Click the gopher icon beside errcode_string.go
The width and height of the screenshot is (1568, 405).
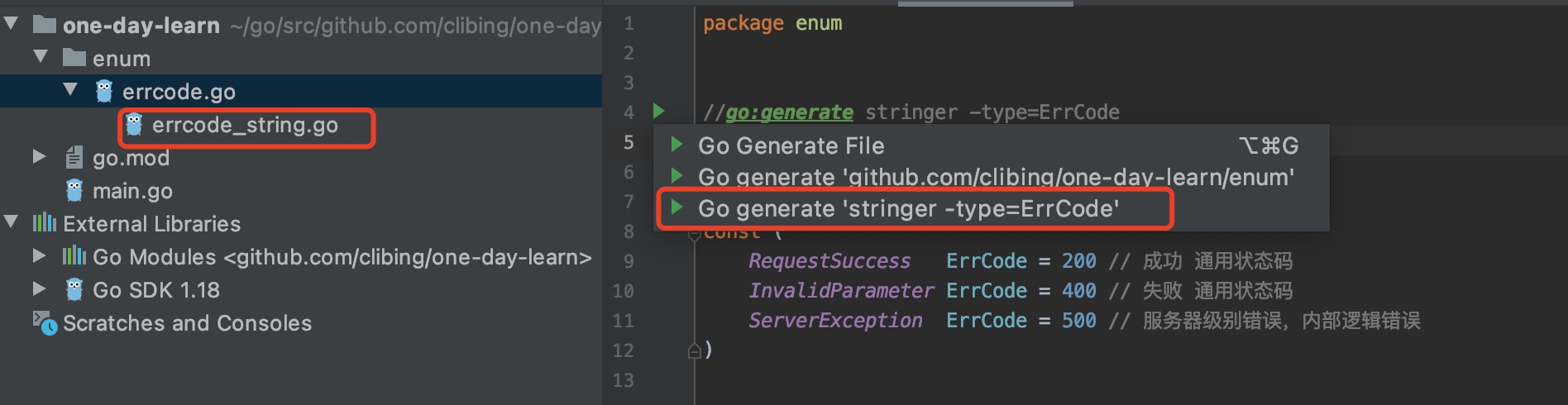pos(134,125)
